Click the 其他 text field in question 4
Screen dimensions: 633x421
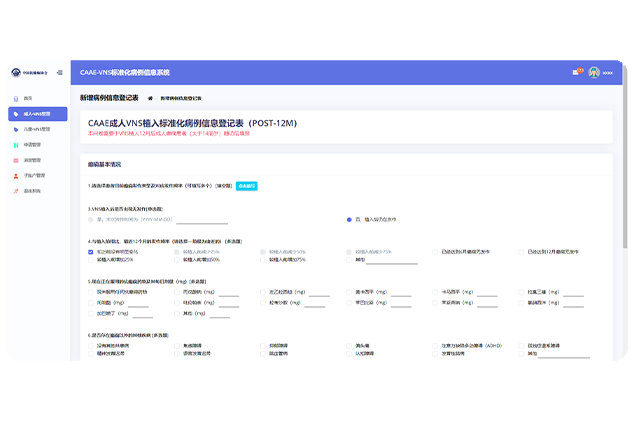(x=392, y=260)
